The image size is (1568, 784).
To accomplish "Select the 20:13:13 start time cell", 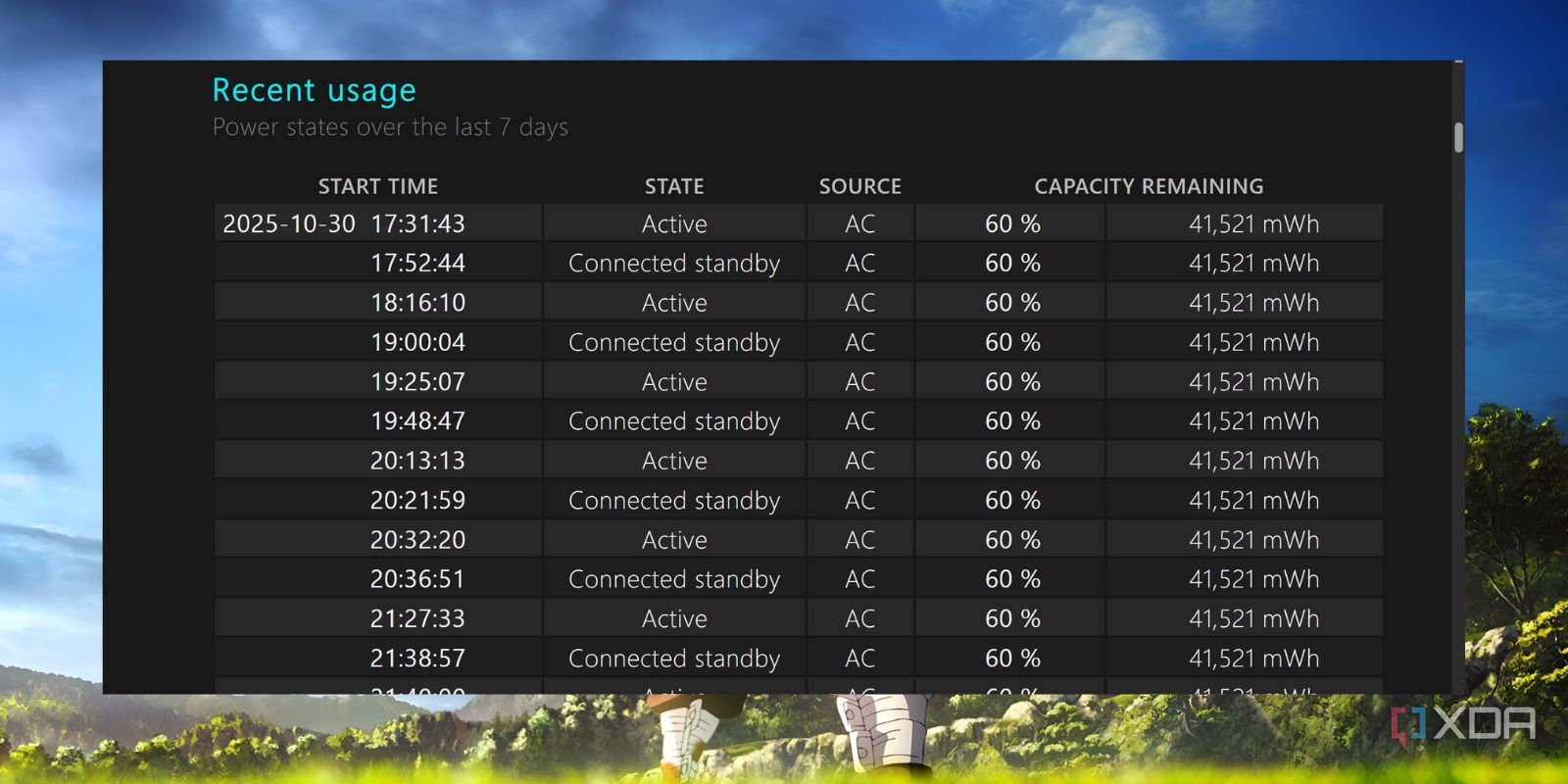I will pos(378,461).
